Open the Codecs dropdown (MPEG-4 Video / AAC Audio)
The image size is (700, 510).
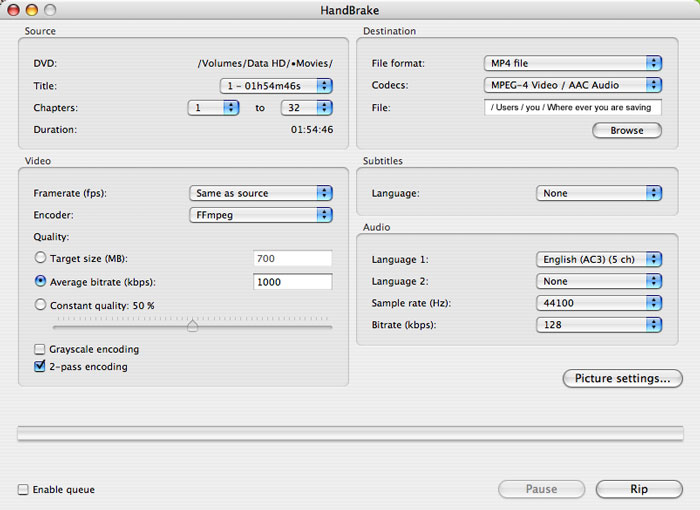pyautogui.click(x=573, y=85)
